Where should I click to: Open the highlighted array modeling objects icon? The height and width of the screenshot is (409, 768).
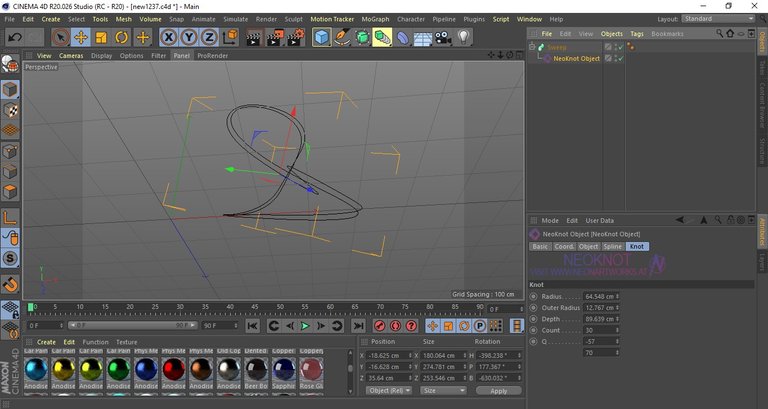(382, 37)
